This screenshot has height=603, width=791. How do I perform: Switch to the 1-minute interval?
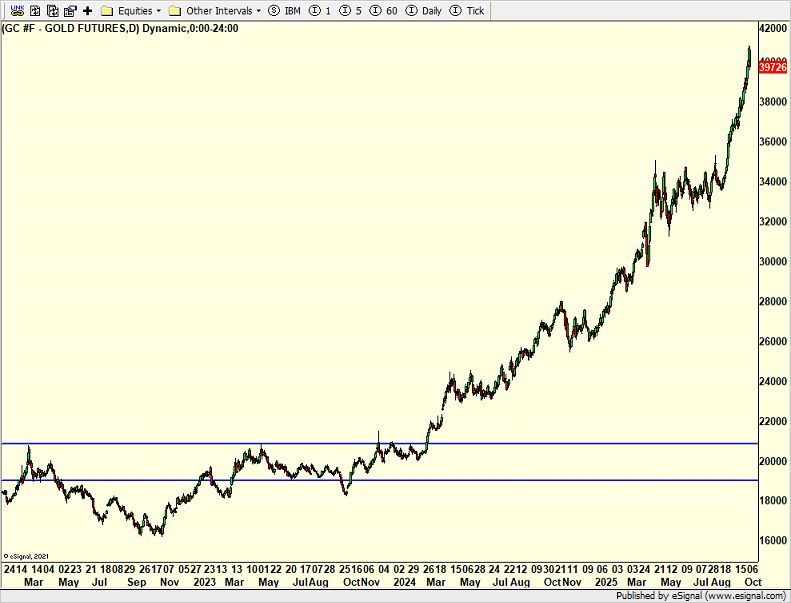[x=321, y=10]
